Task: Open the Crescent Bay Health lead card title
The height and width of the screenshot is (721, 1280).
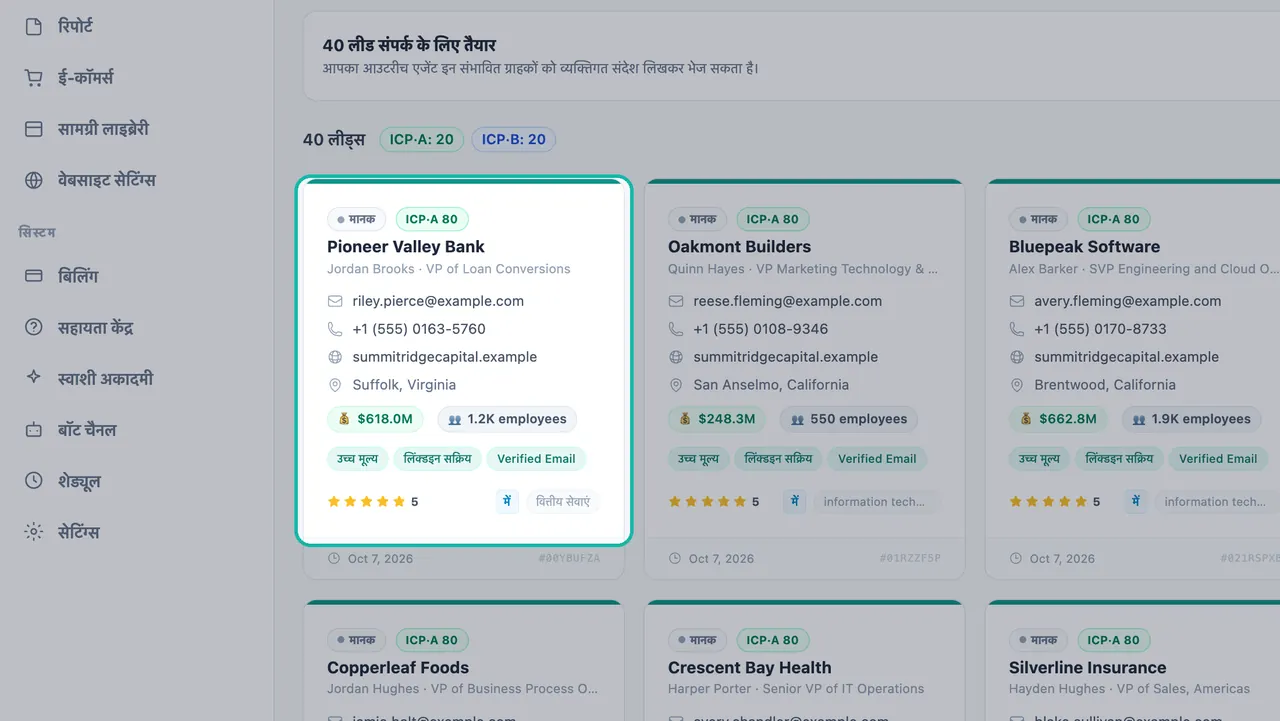Action: coord(750,668)
